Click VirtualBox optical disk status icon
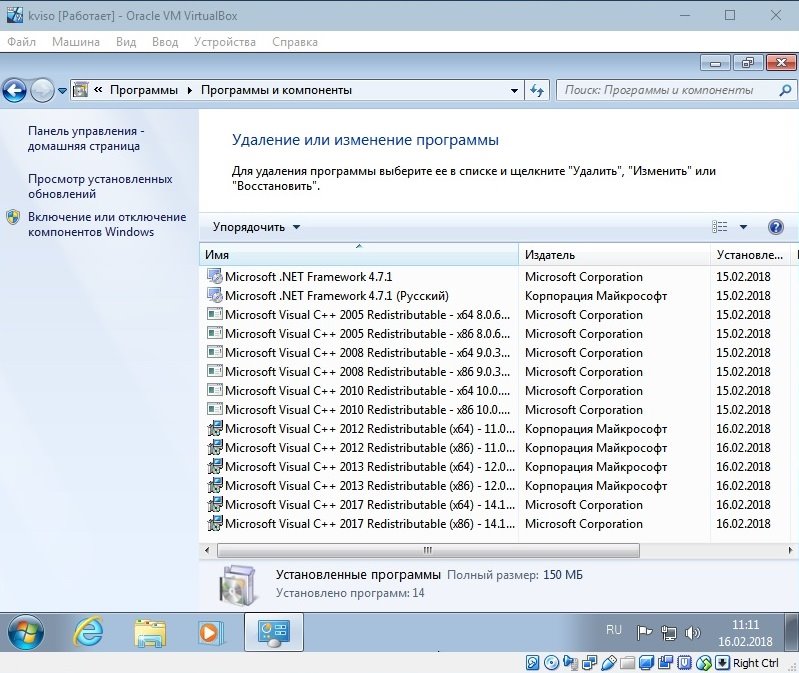This screenshot has height=673, width=799. 551,662
